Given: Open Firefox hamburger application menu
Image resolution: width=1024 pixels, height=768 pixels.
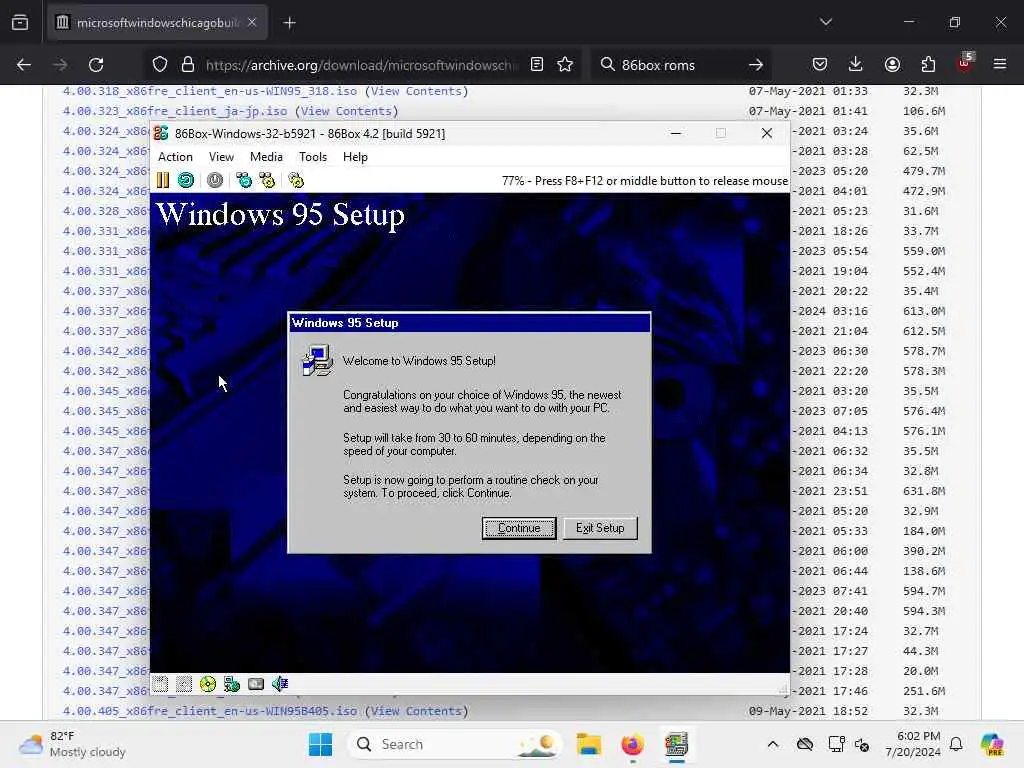Looking at the screenshot, I should click(x=1000, y=65).
